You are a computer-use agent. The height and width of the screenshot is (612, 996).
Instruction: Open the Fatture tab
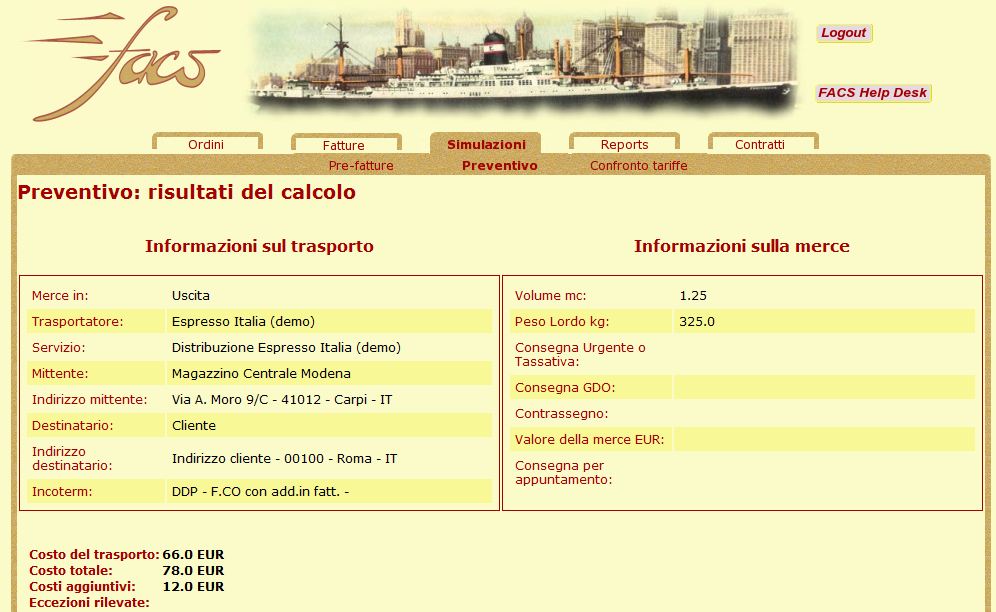click(344, 146)
